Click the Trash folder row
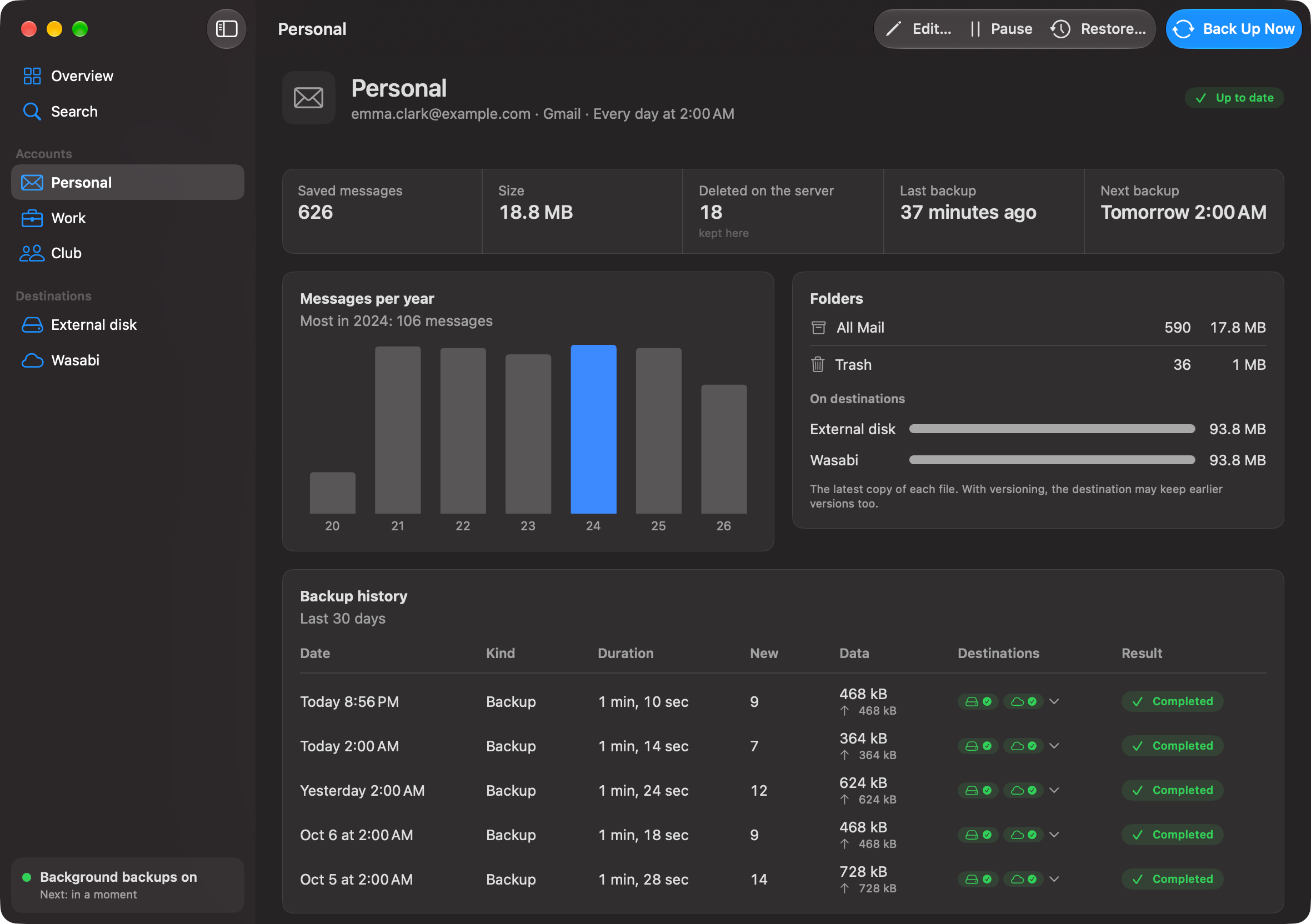1311x924 pixels. [1038, 364]
